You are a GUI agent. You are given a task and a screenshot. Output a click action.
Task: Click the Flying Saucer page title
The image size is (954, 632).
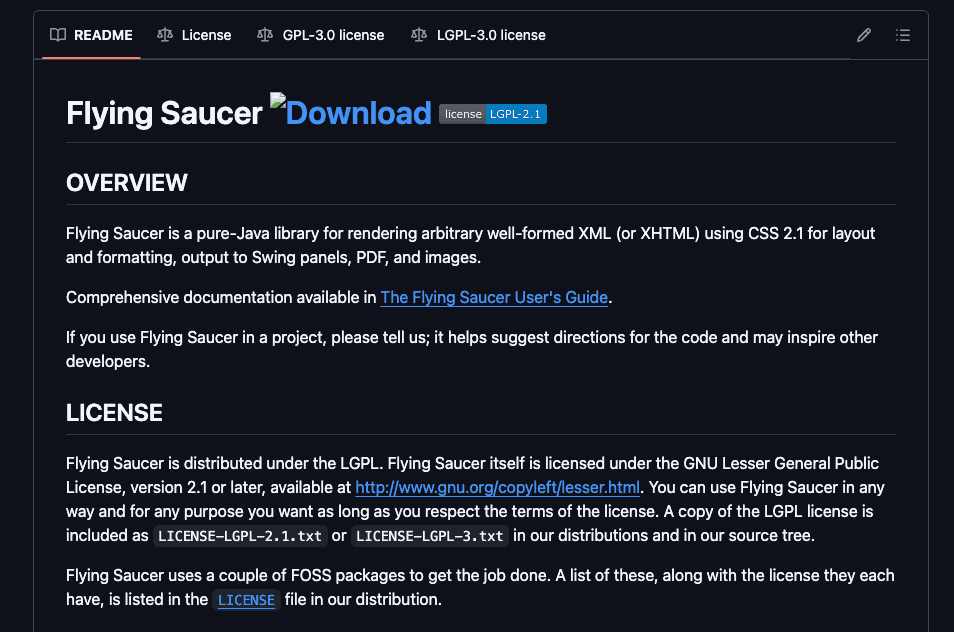(x=165, y=113)
